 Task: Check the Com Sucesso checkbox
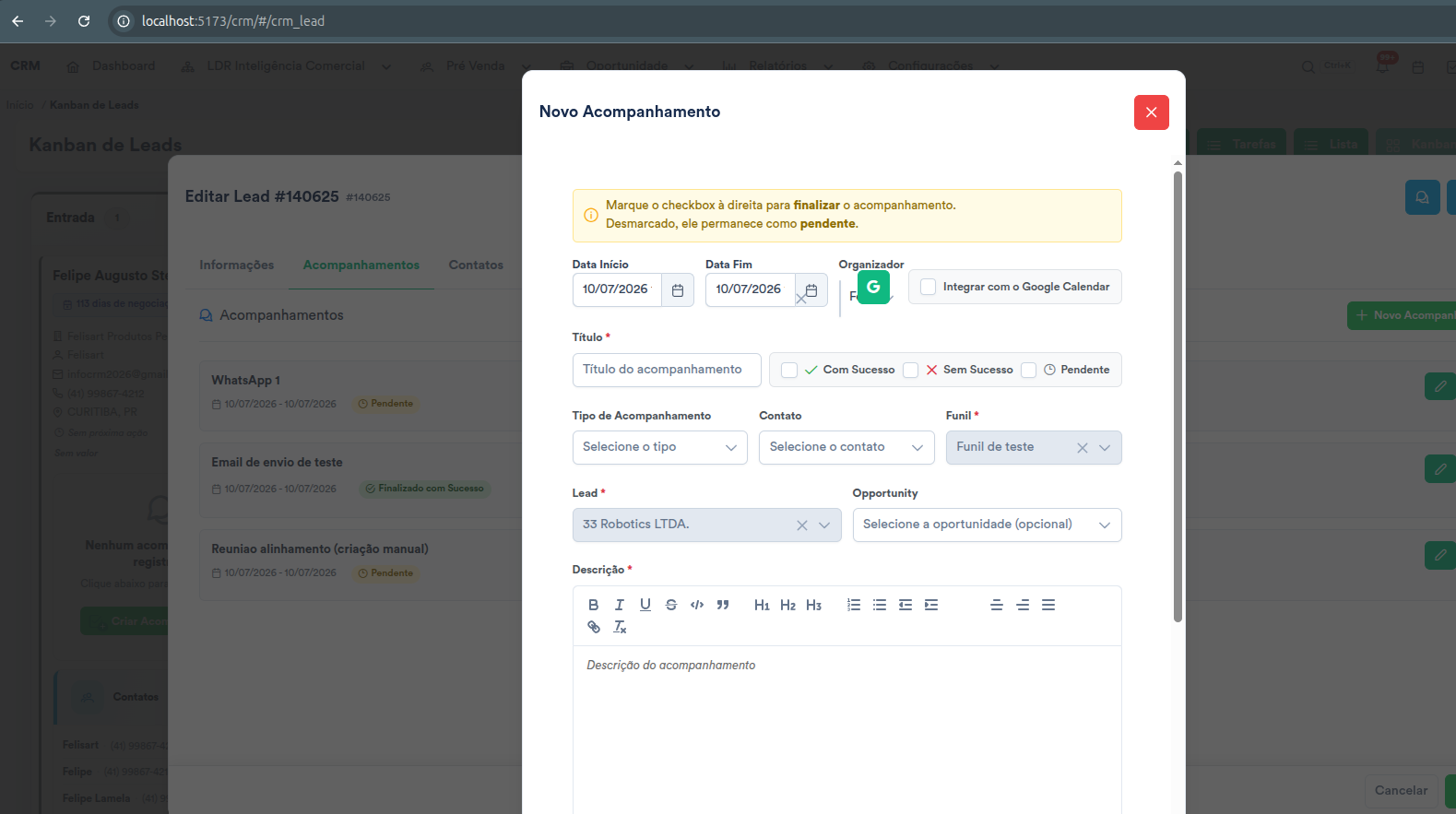click(789, 370)
